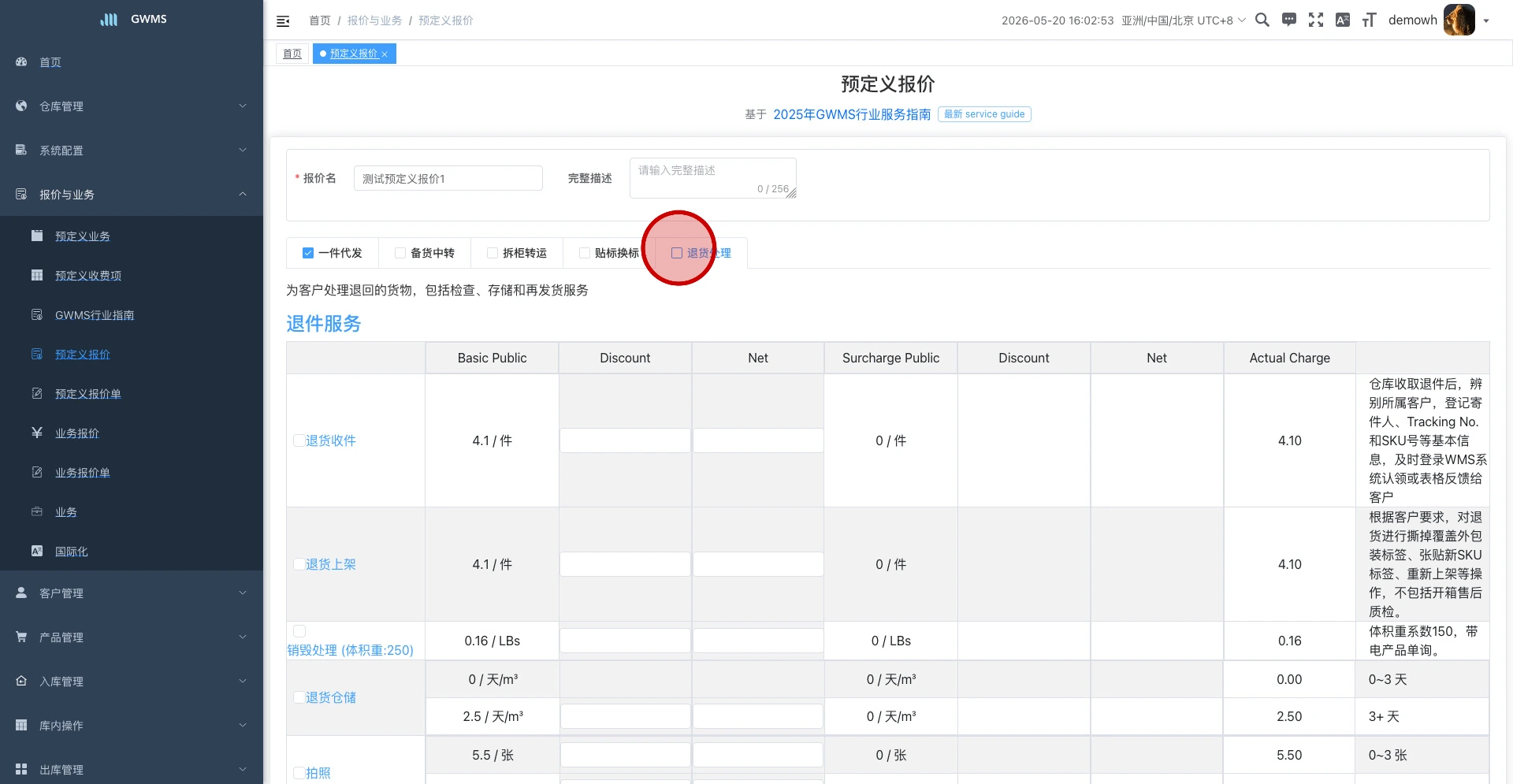
Task: Open the 业务报价 sidebar menu item
Action: pyautogui.click(x=132, y=433)
